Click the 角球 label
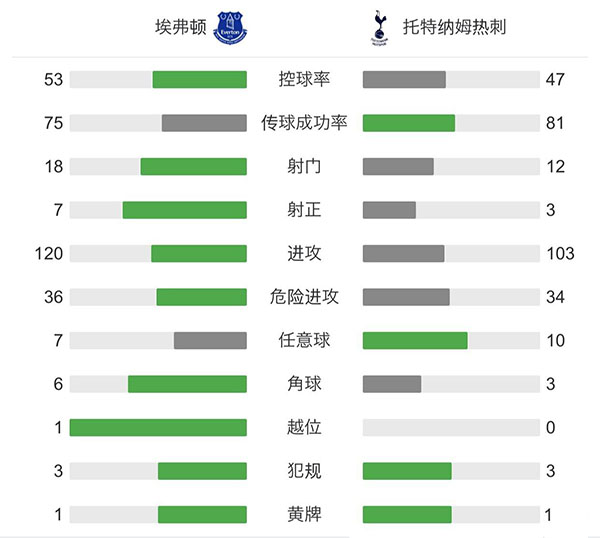This screenshot has height=538, width=600. 304,384
